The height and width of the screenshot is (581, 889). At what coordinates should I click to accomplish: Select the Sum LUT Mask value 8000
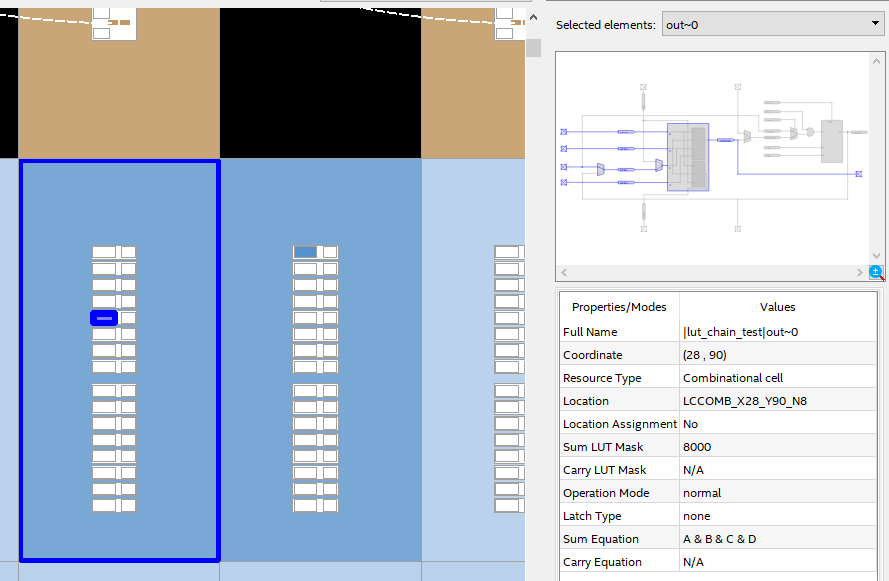697,447
